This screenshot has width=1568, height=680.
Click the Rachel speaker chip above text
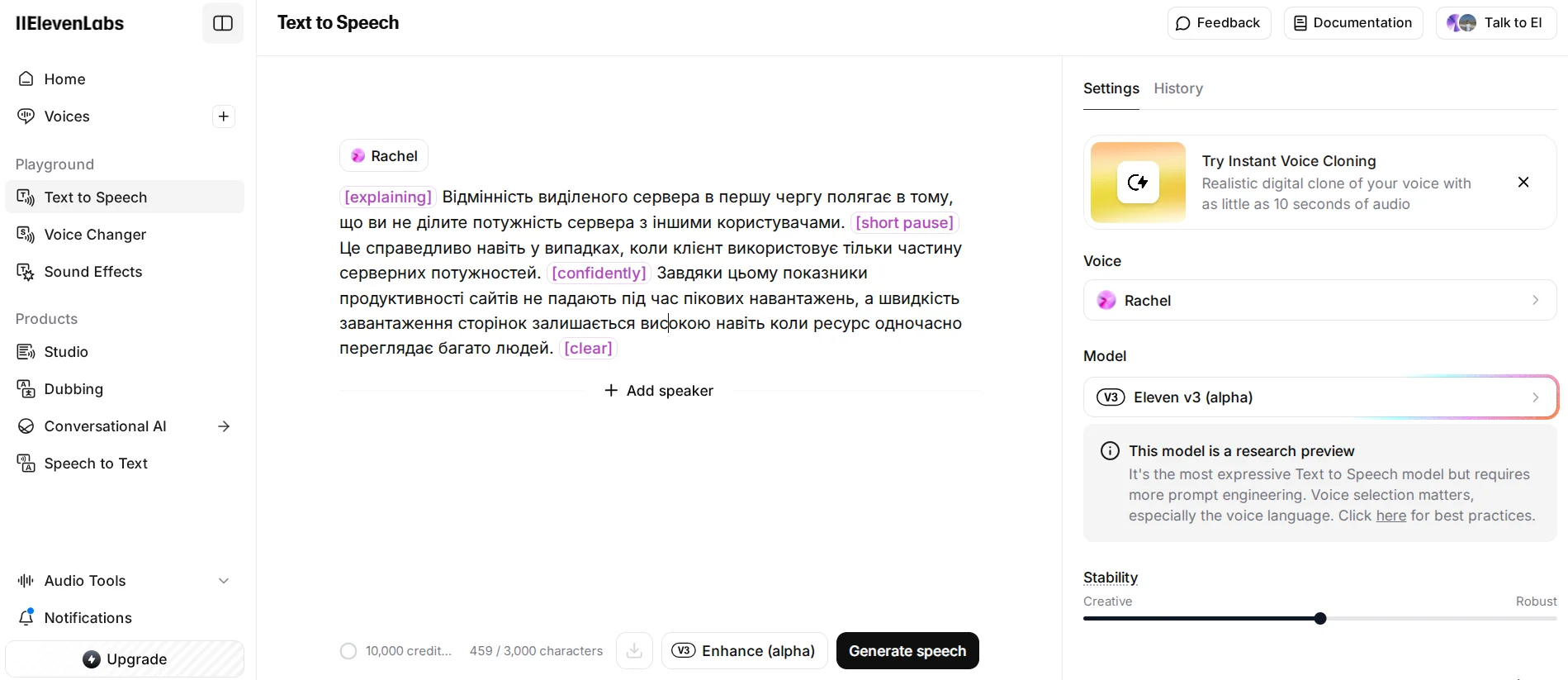click(384, 156)
